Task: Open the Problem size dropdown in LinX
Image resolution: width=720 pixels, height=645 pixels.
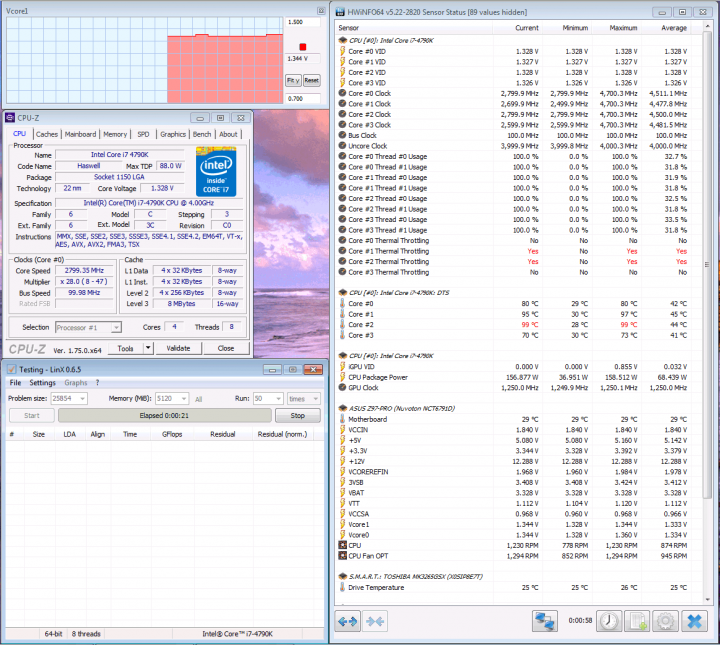Action: (x=83, y=398)
